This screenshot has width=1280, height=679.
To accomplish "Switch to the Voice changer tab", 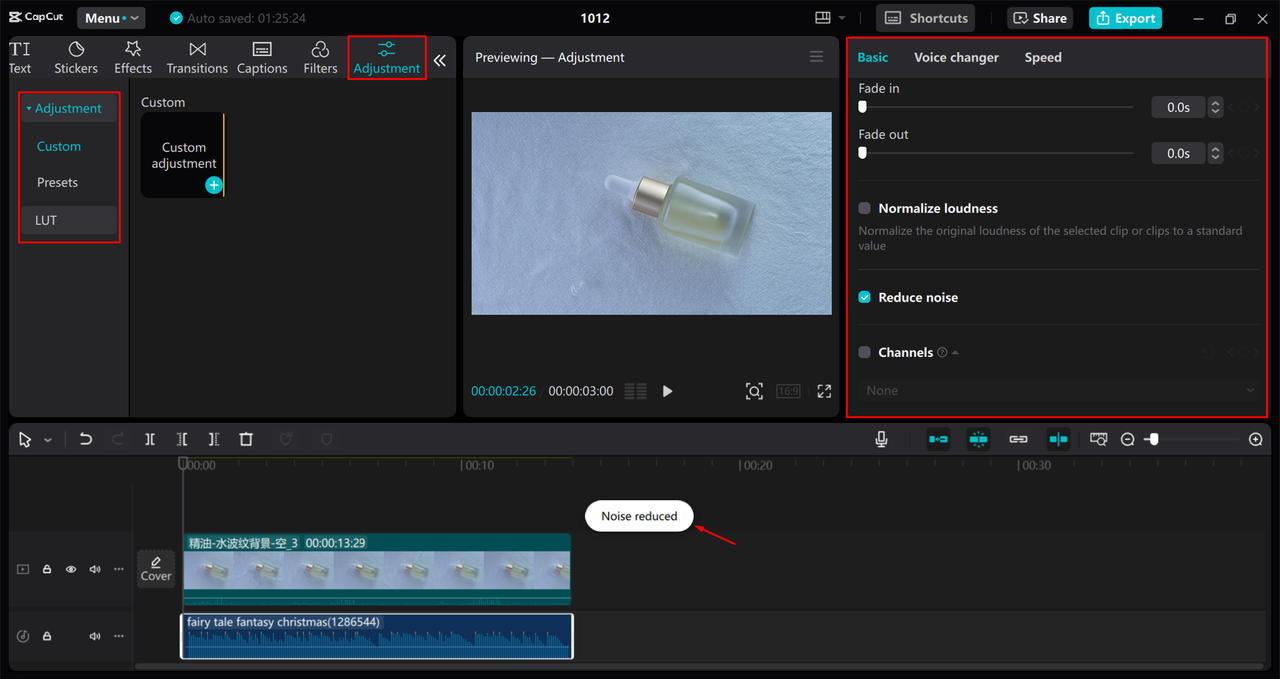I will pyautogui.click(x=956, y=57).
